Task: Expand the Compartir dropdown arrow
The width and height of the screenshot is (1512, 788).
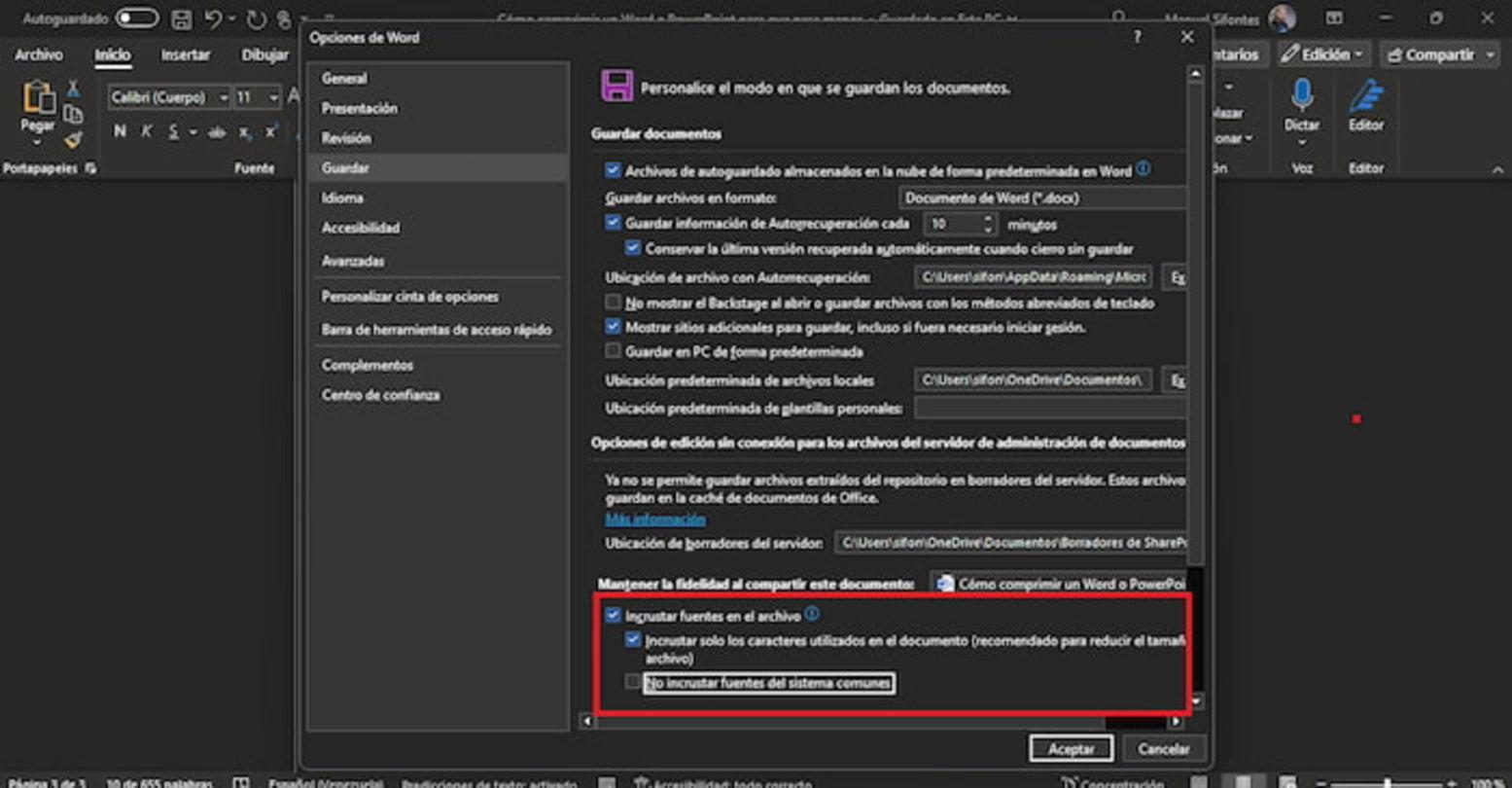Action: point(1492,54)
